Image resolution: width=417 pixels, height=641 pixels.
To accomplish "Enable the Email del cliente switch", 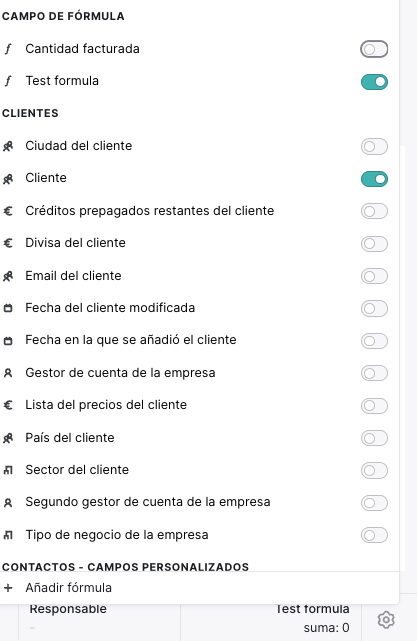I will tap(374, 276).
